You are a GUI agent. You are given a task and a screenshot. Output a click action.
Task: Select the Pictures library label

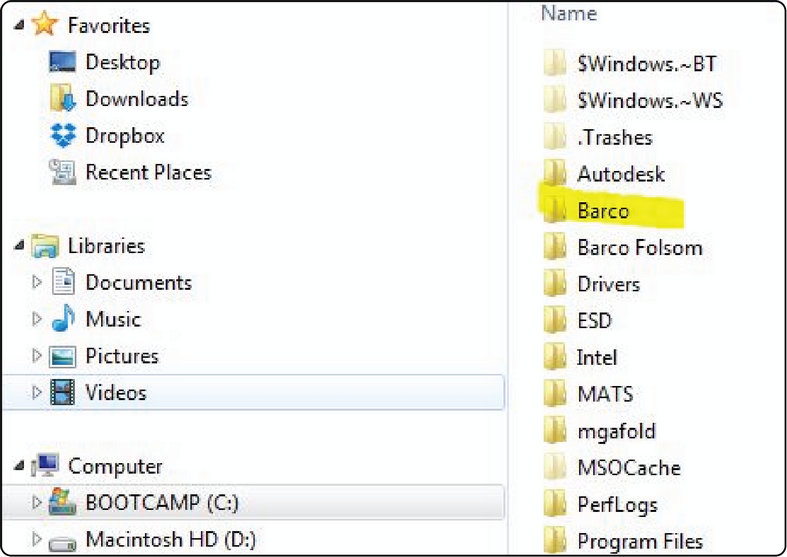coord(122,356)
